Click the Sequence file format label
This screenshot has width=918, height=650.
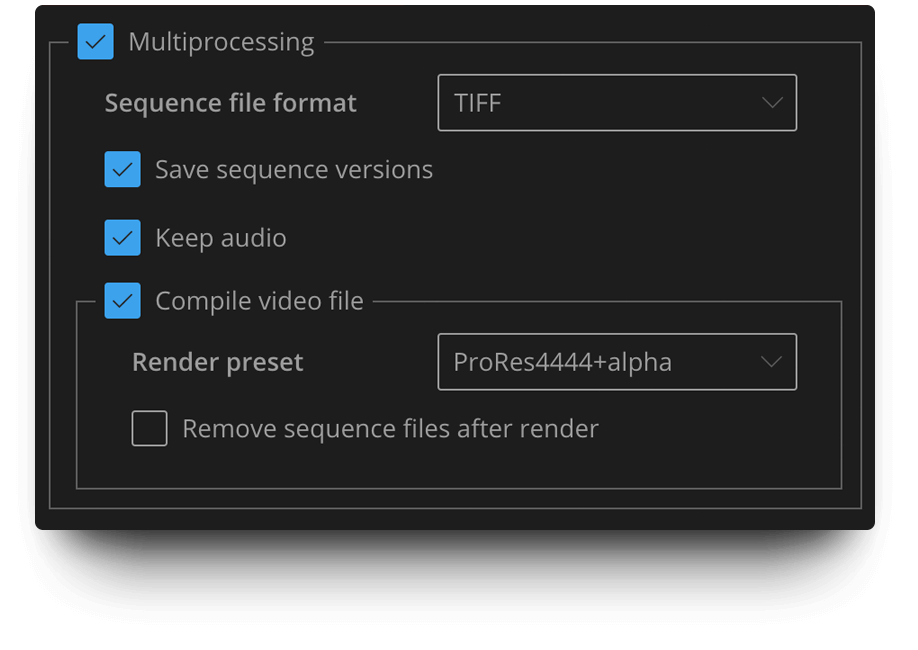230,102
